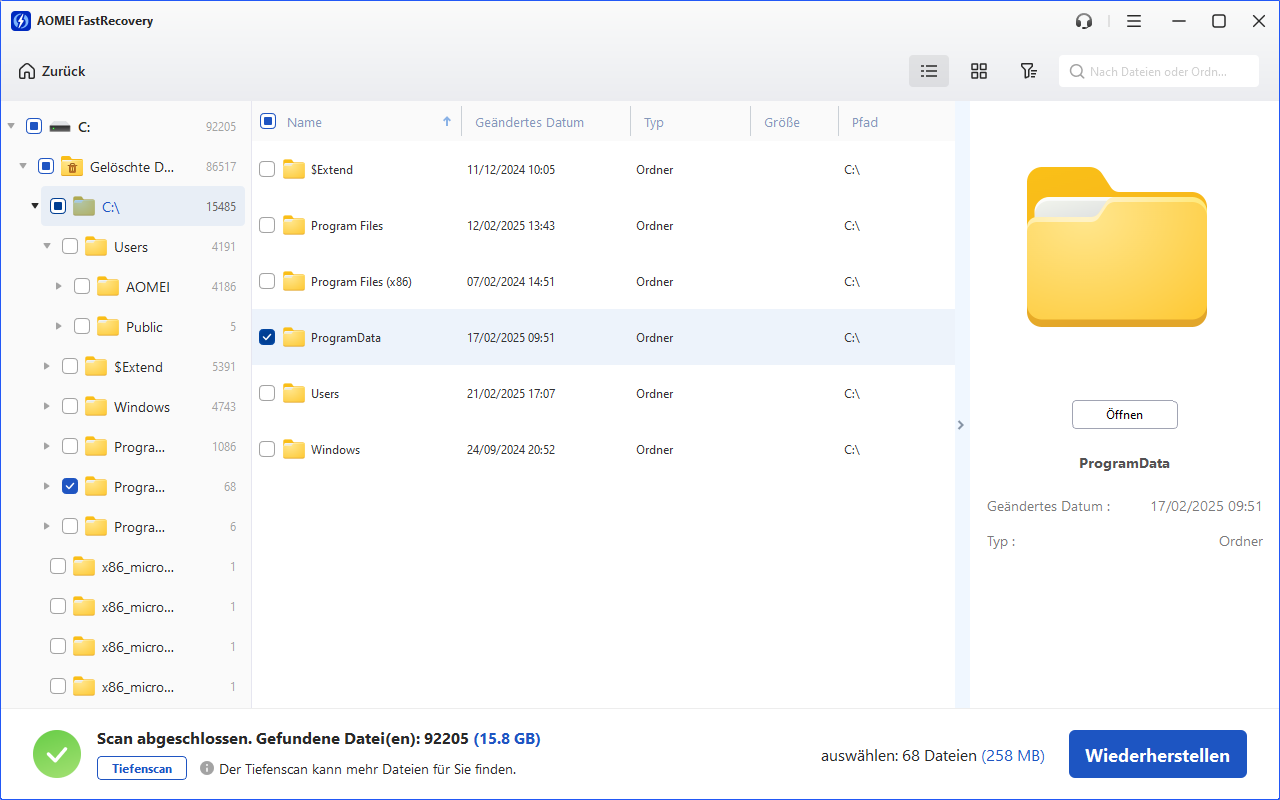Switch to list view icon
1280x800 pixels.
tap(929, 71)
